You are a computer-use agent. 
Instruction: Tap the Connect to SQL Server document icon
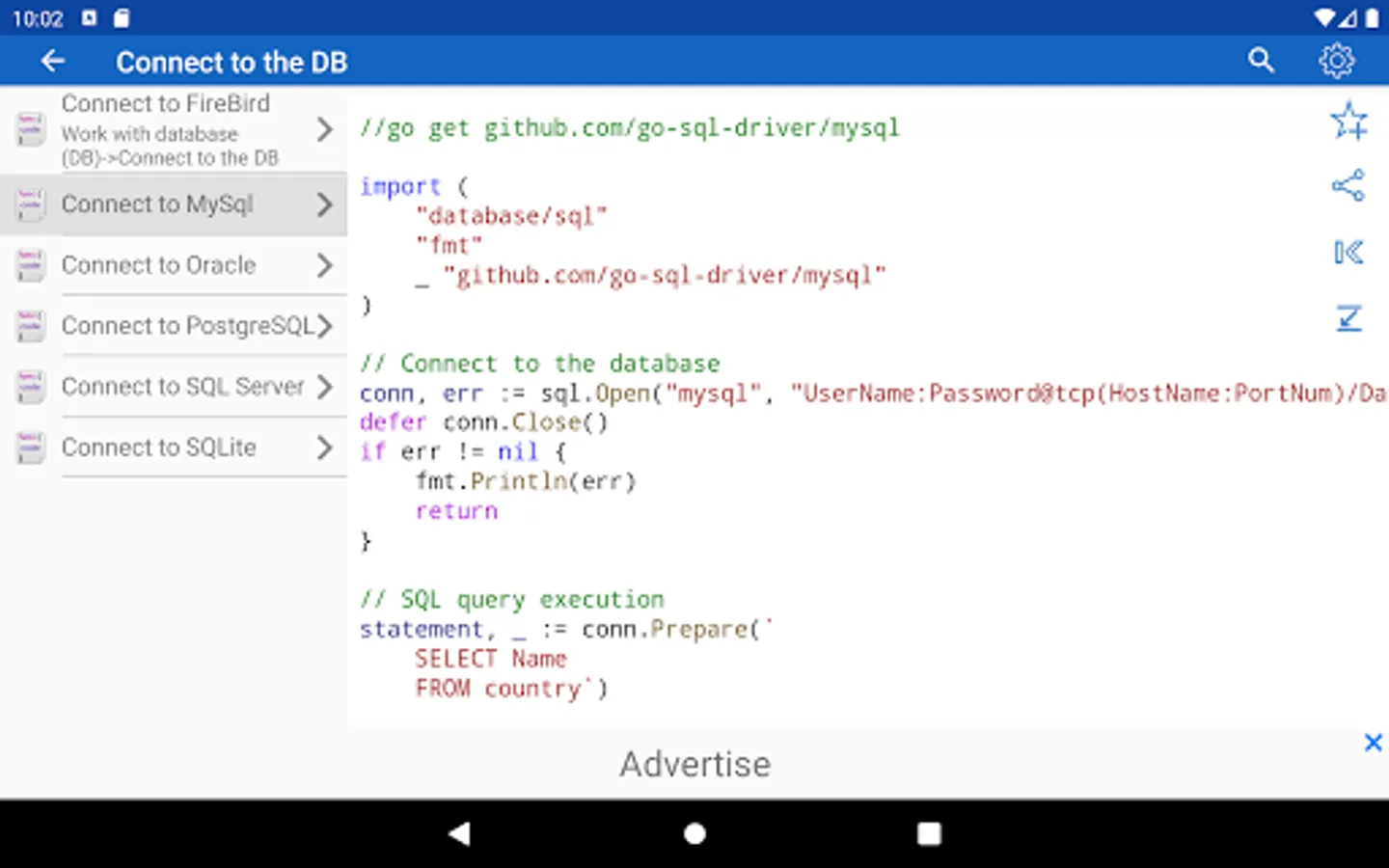(31, 387)
